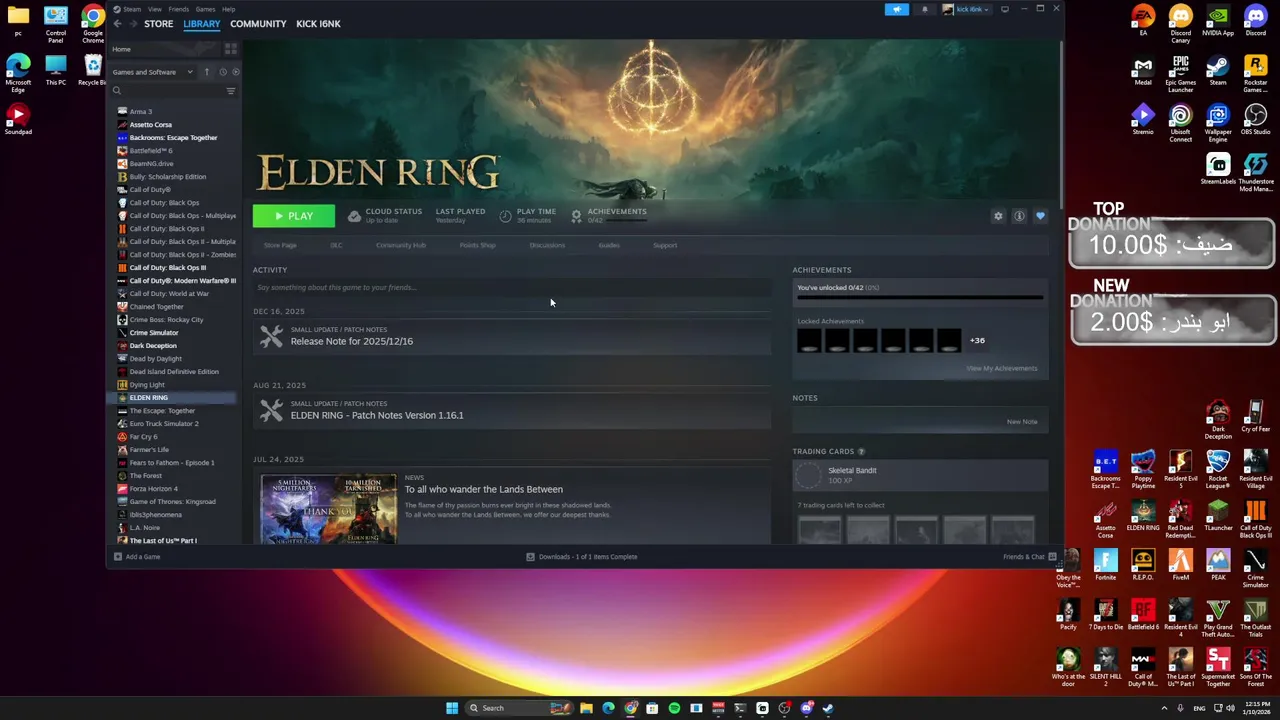Screen dimensions: 1280x720
Task: Open advanced filter options beside search
Action: click(230, 91)
